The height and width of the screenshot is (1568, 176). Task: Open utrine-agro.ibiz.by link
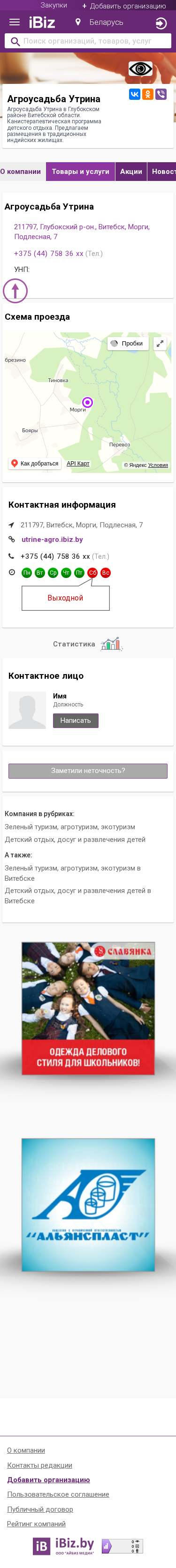coord(53,539)
